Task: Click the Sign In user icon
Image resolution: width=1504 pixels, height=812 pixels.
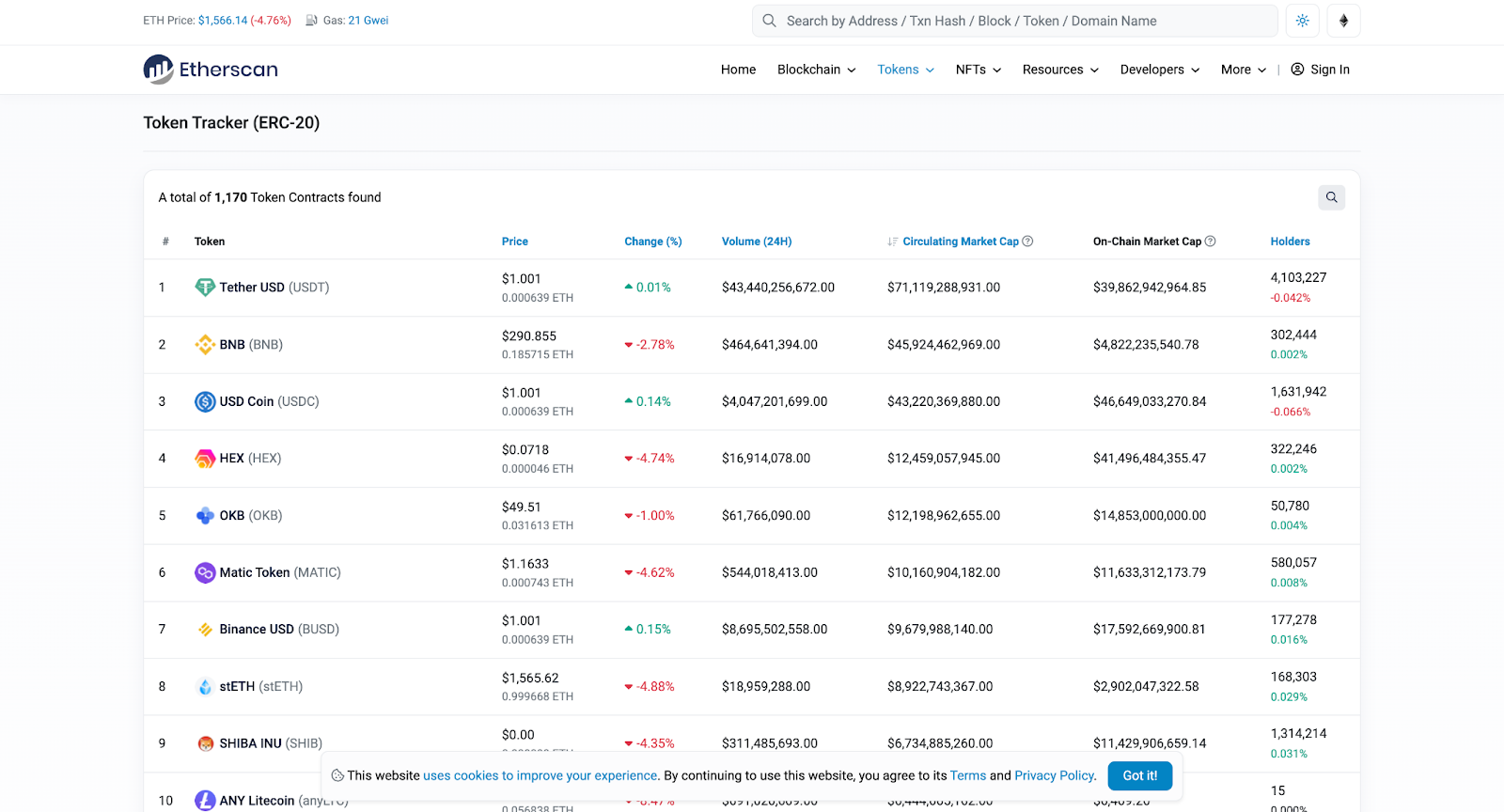Action: (1297, 70)
